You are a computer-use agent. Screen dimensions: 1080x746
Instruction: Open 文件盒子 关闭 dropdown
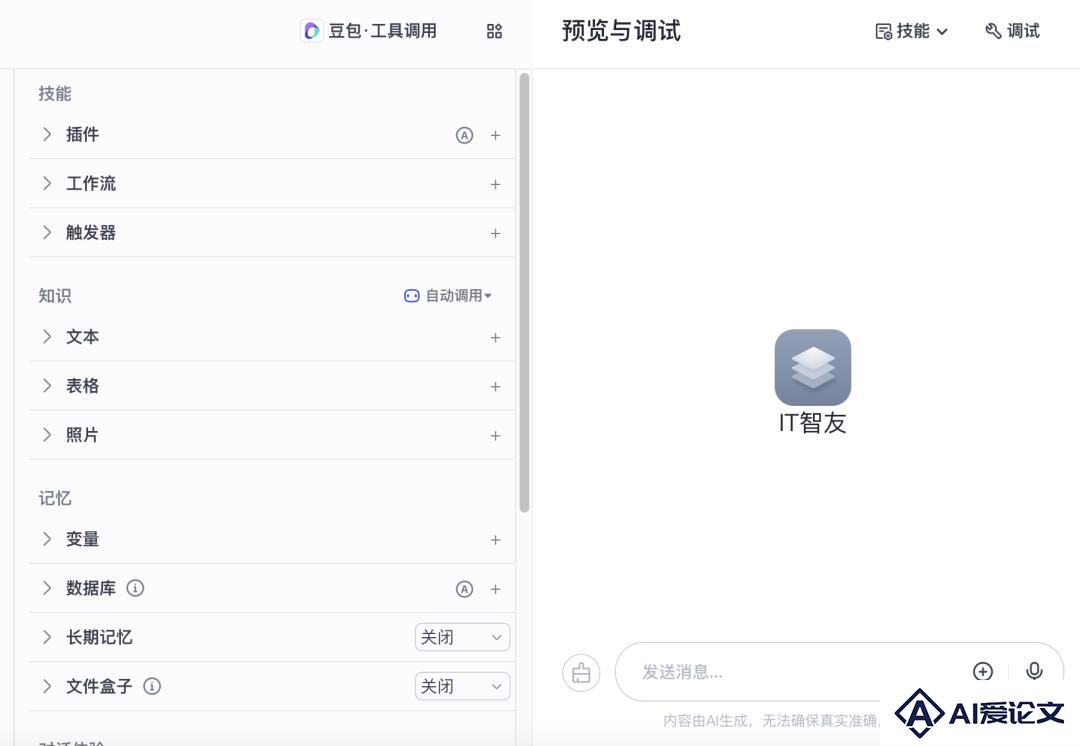[x=462, y=686]
